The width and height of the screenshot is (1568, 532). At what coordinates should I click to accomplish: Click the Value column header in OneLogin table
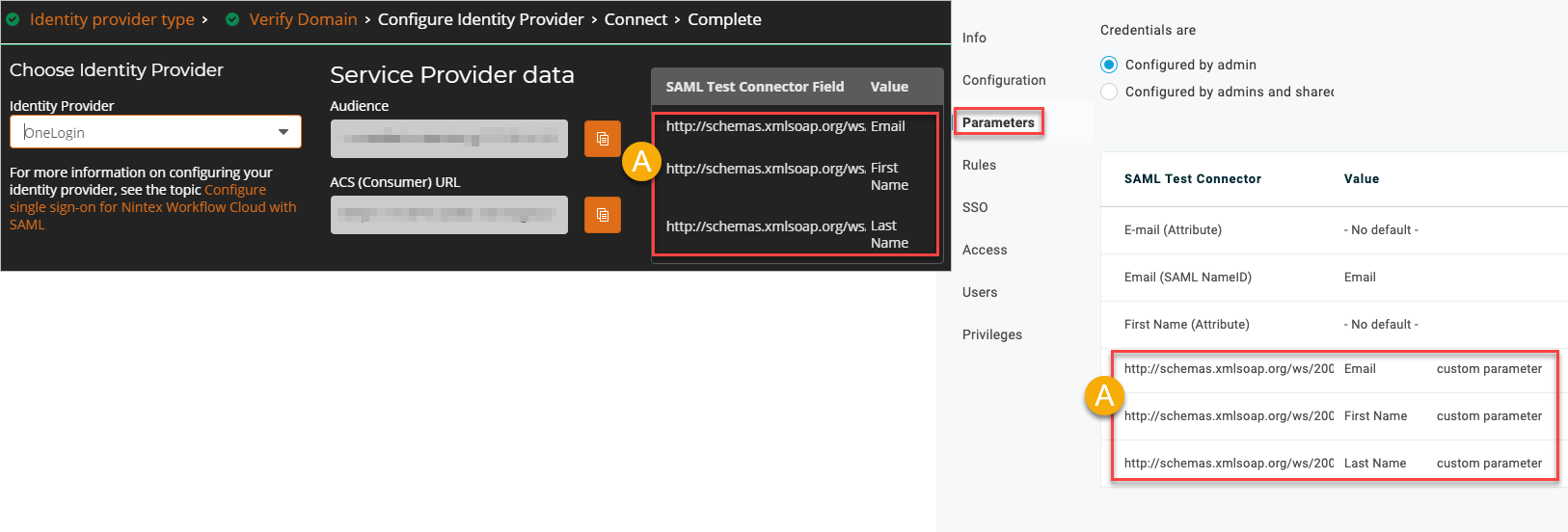point(1362,179)
